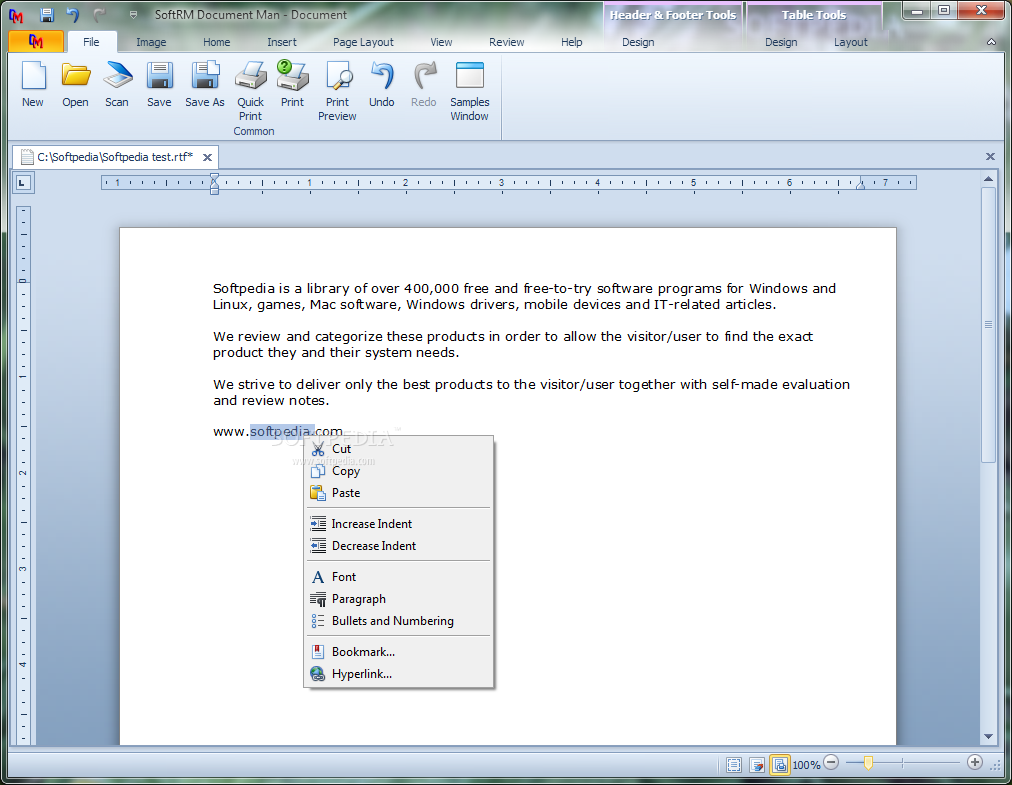Open Paragraph settings from the context menu

point(398,598)
